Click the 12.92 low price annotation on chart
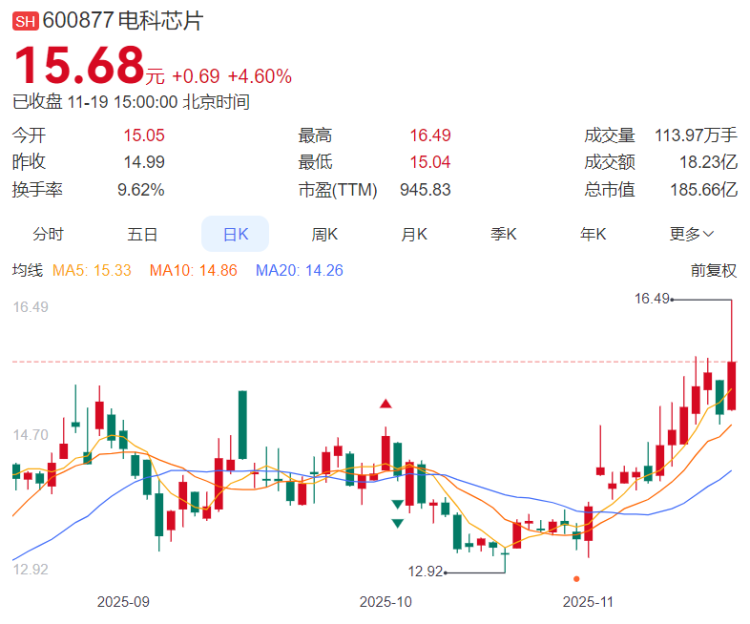 [425, 571]
